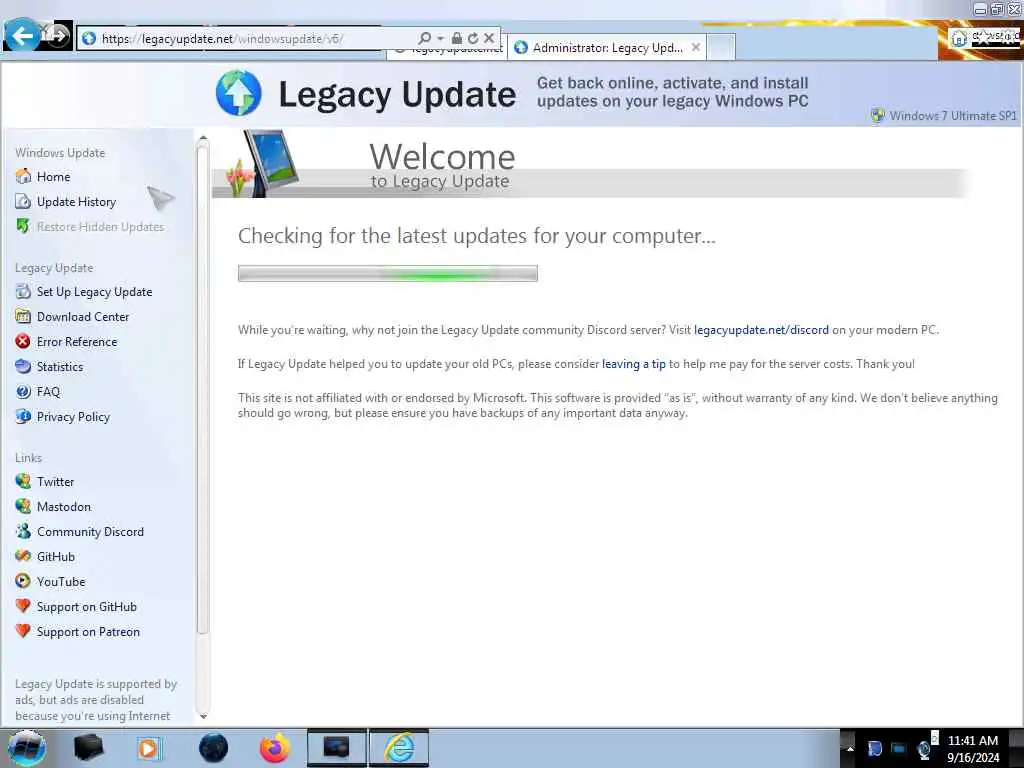Viewport: 1024px width, 768px height.
Task: Click the Legacy Update globe logo
Action: coord(238,93)
